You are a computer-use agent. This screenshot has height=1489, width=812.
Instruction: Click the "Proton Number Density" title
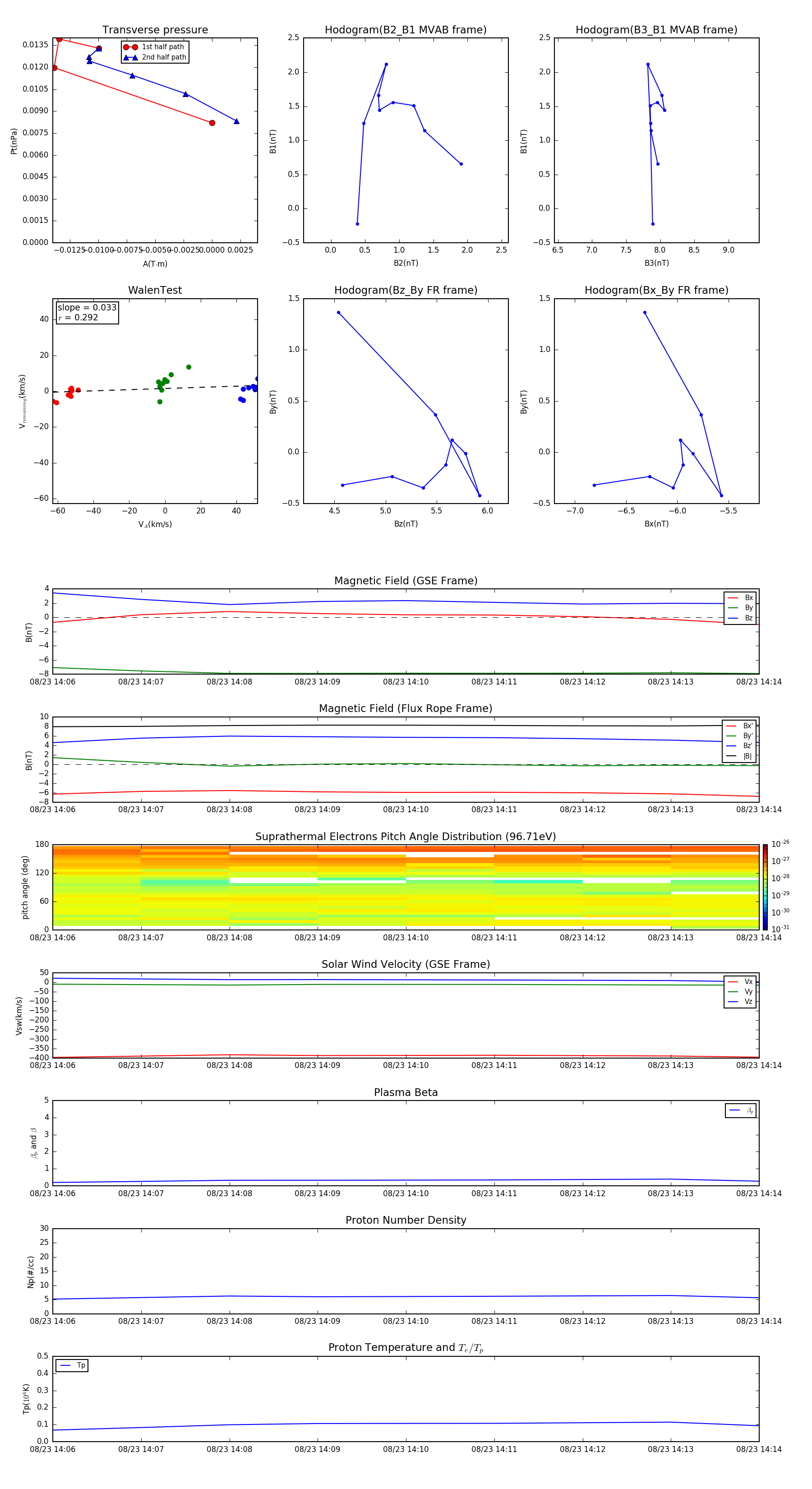point(406,1220)
